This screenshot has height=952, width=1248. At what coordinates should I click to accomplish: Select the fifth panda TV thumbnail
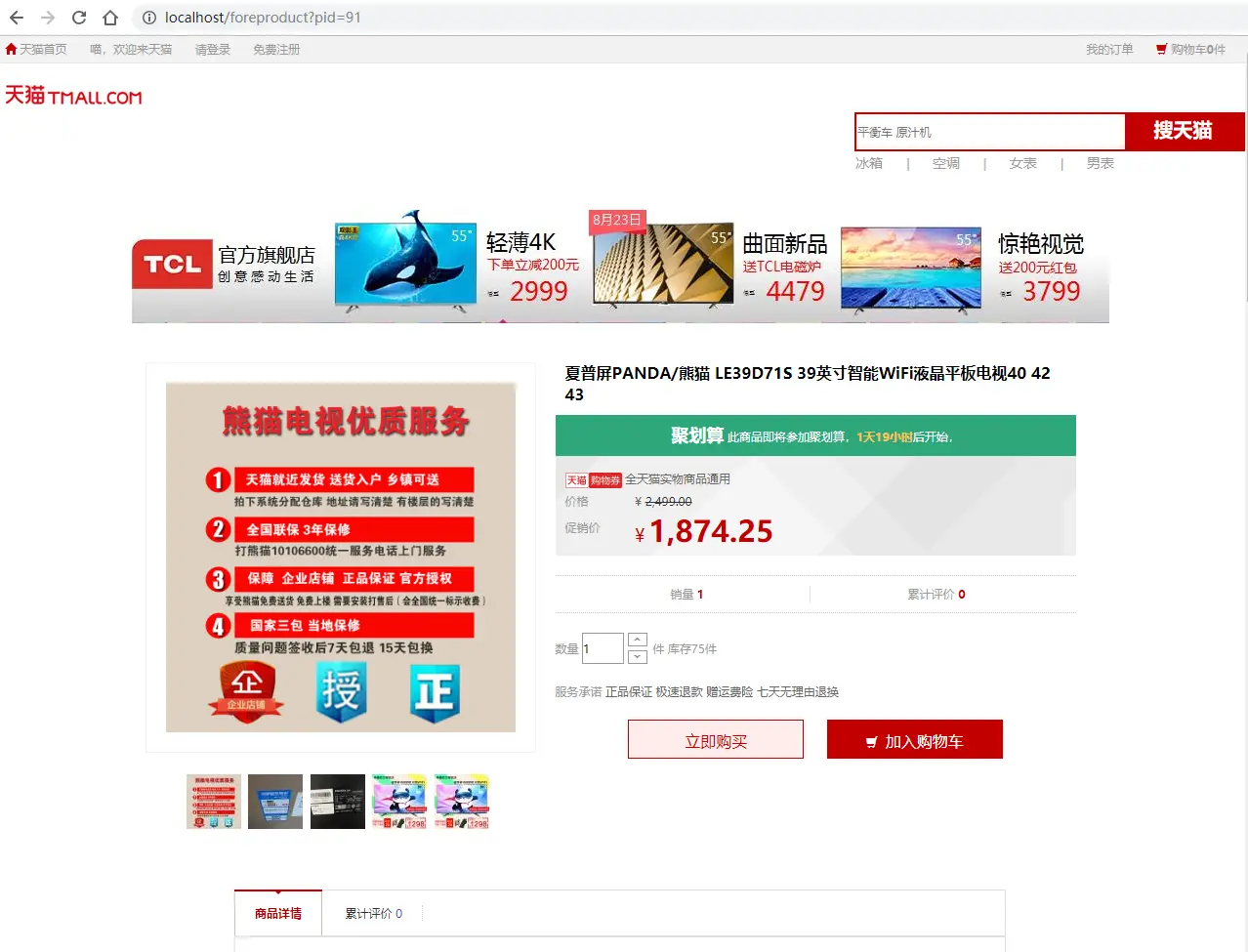(x=462, y=802)
